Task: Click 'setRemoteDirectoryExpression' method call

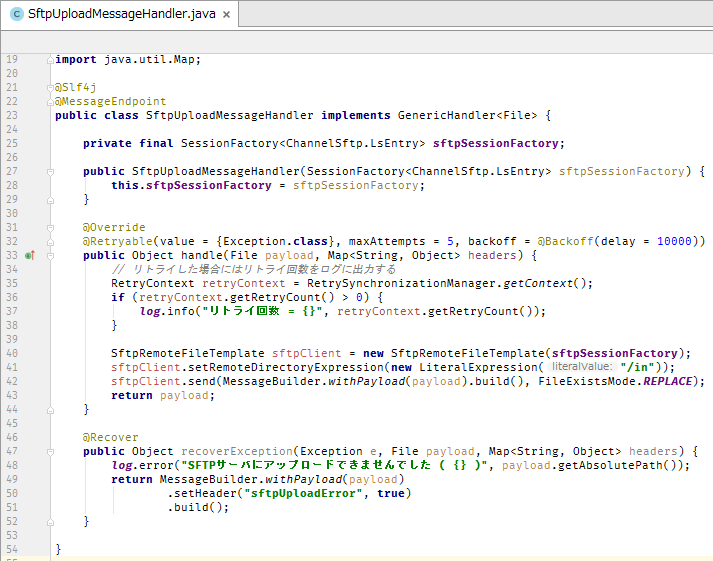Action: point(286,367)
